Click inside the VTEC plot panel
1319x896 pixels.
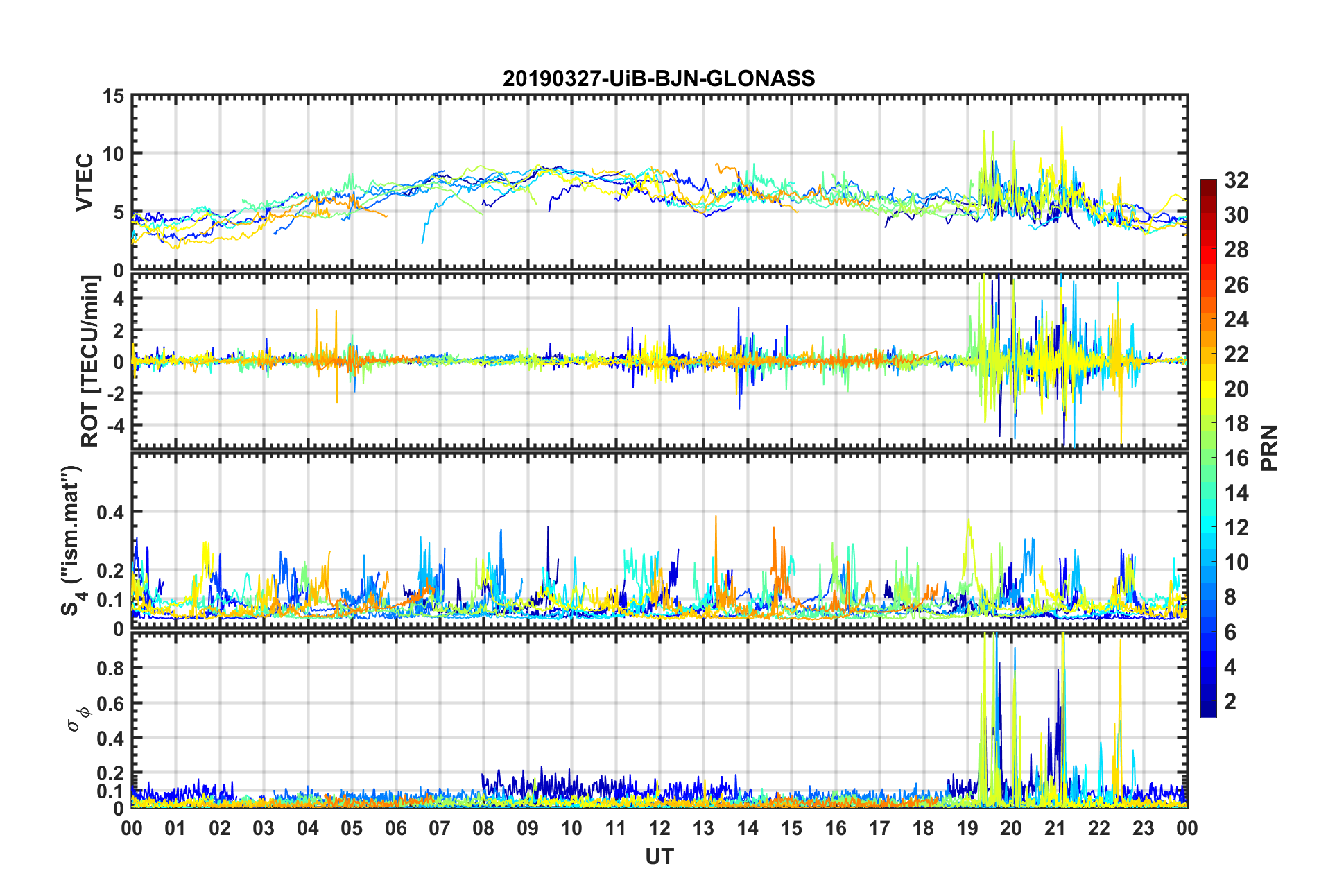[x=659, y=182]
